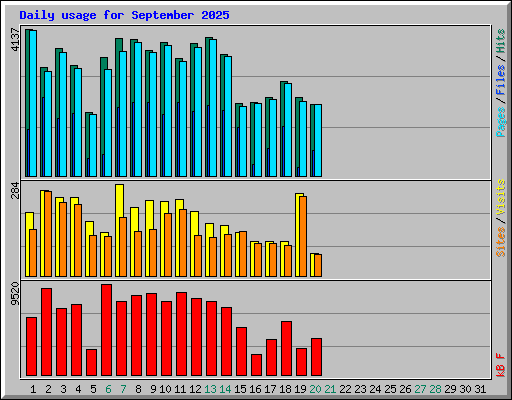Click the green day 6 axis label
Viewport: 512px width, 400px height.
click(x=108, y=389)
